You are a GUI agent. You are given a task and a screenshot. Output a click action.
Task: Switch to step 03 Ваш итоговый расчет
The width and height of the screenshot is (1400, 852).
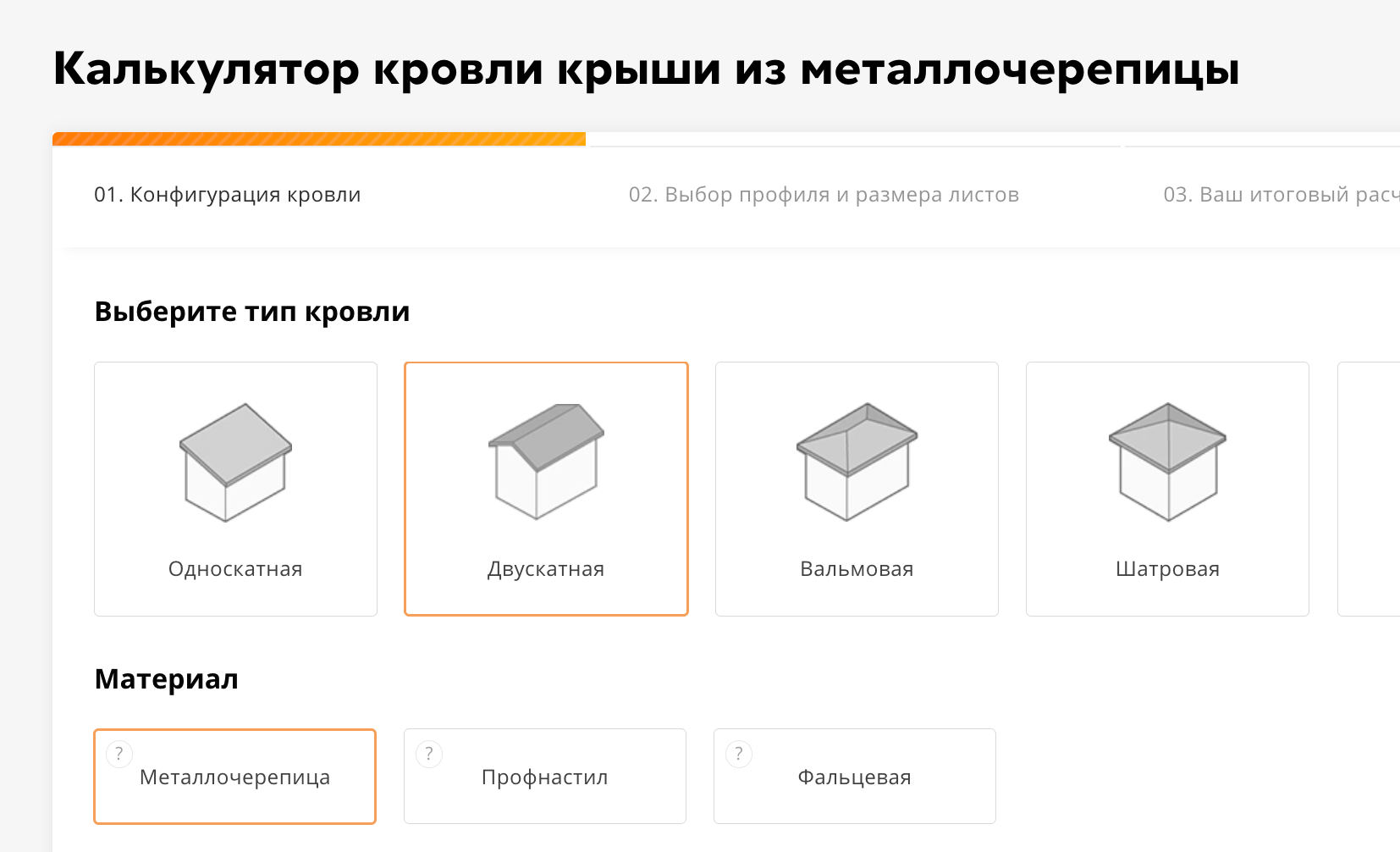tap(1280, 195)
